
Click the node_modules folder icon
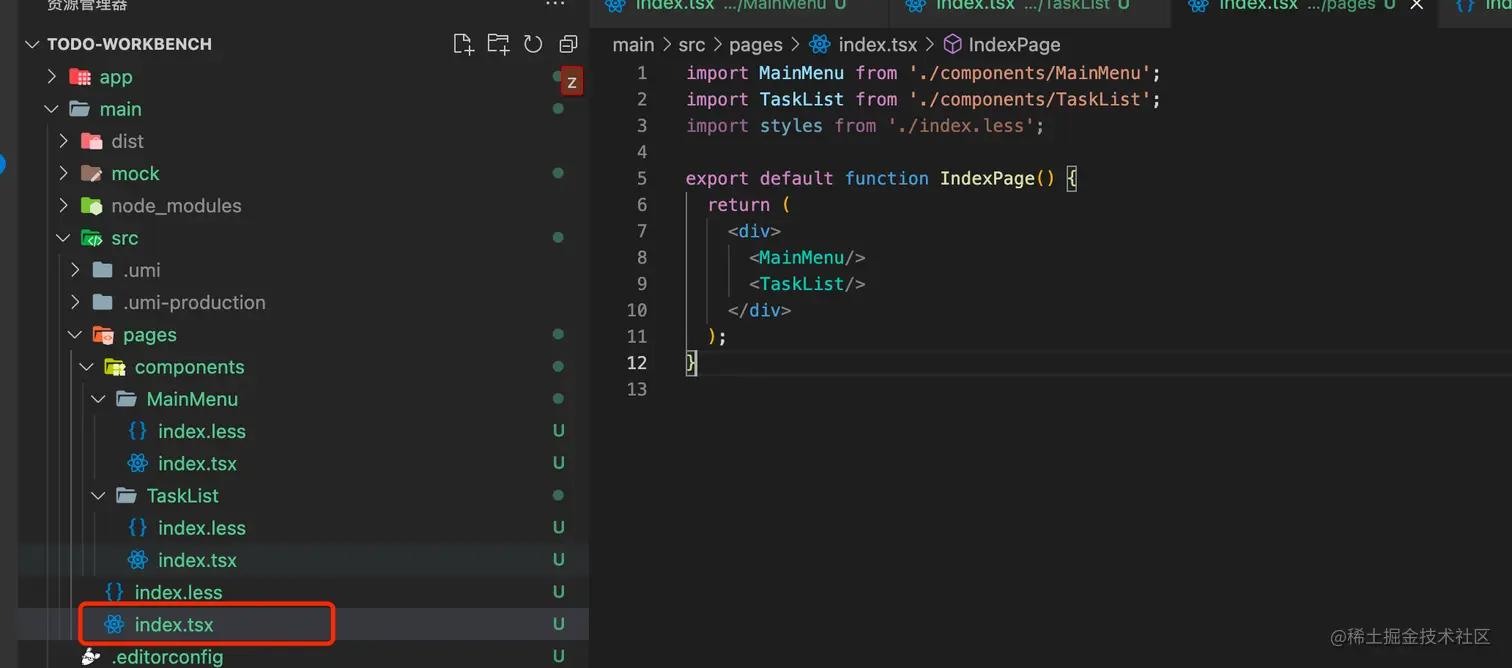(91, 206)
